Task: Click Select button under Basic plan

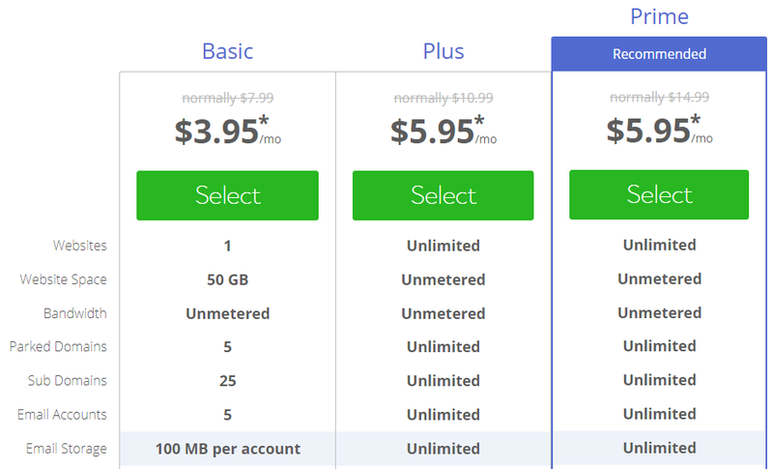Action: pos(227,195)
